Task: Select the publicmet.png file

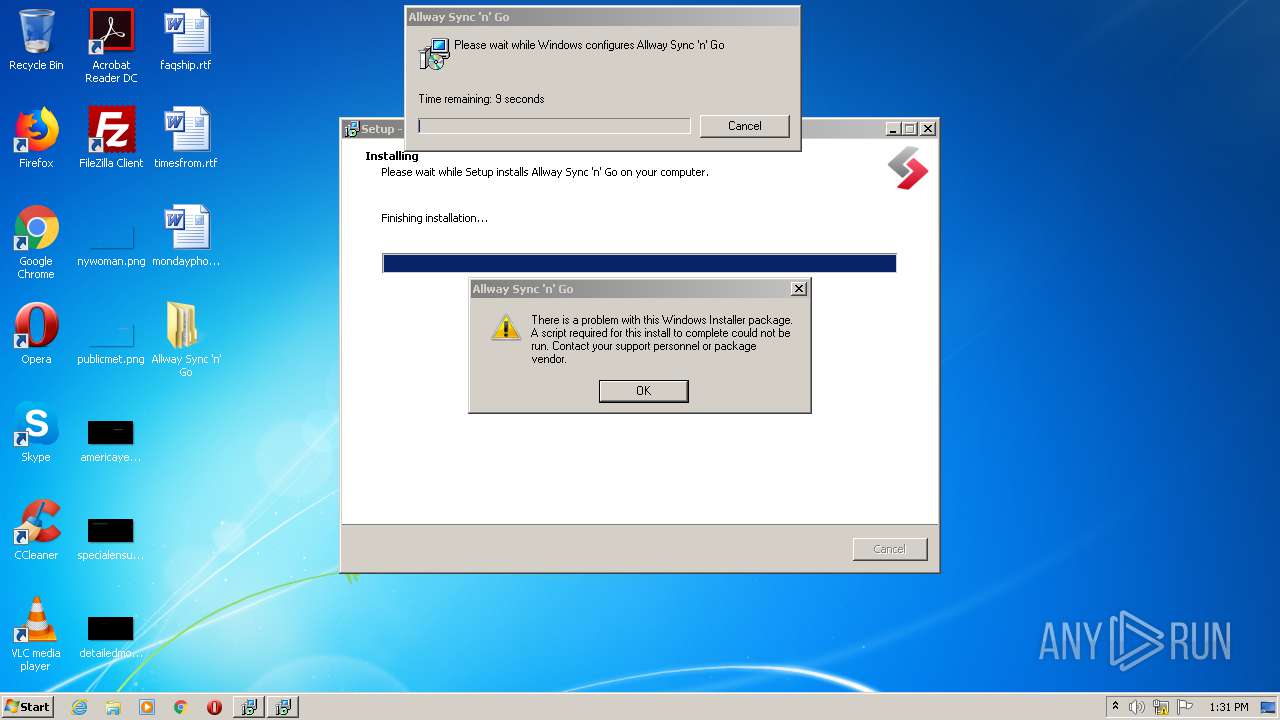Action: 111,343
